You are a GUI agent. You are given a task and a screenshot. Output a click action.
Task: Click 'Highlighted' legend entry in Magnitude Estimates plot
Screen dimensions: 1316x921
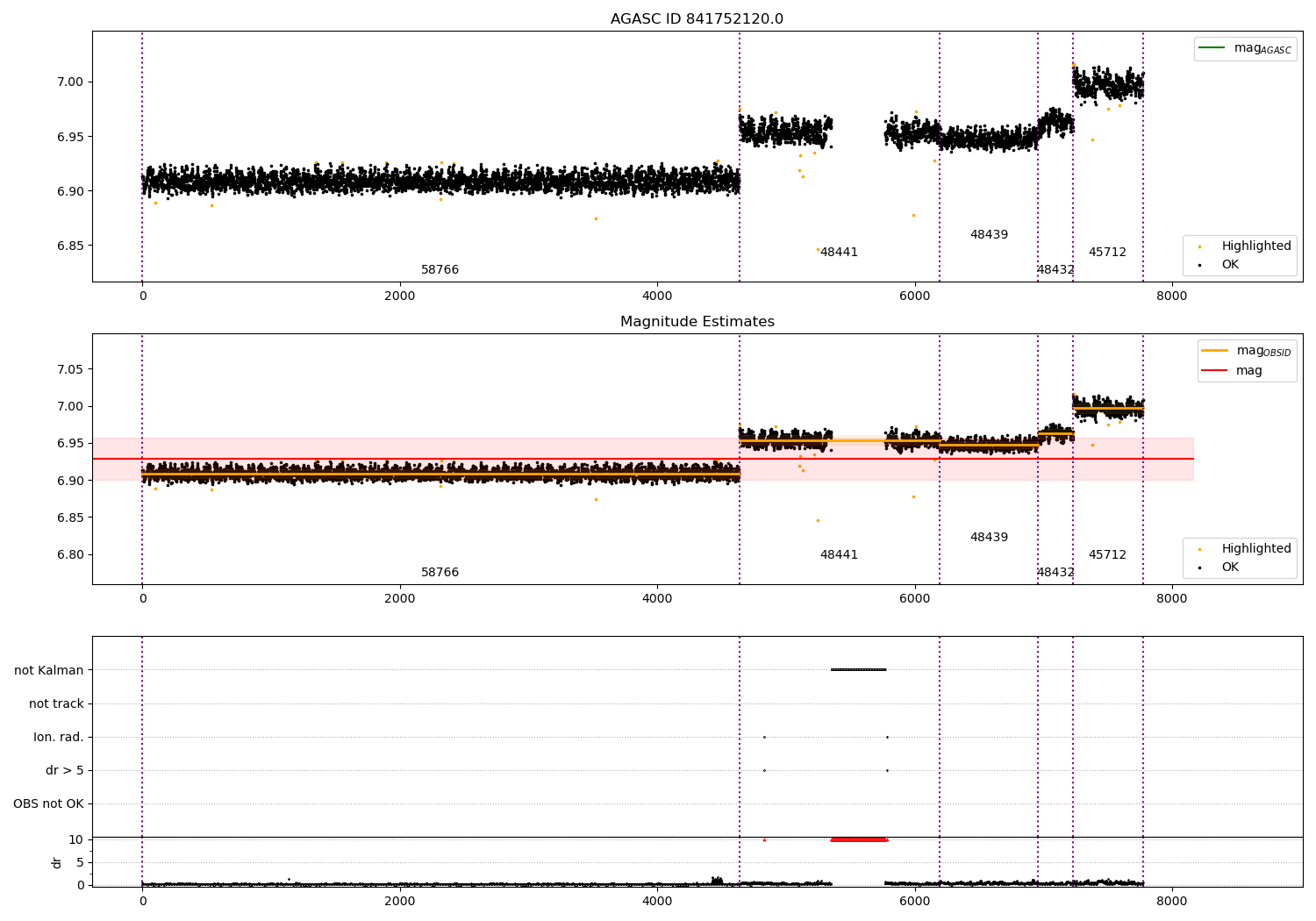(1256, 549)
